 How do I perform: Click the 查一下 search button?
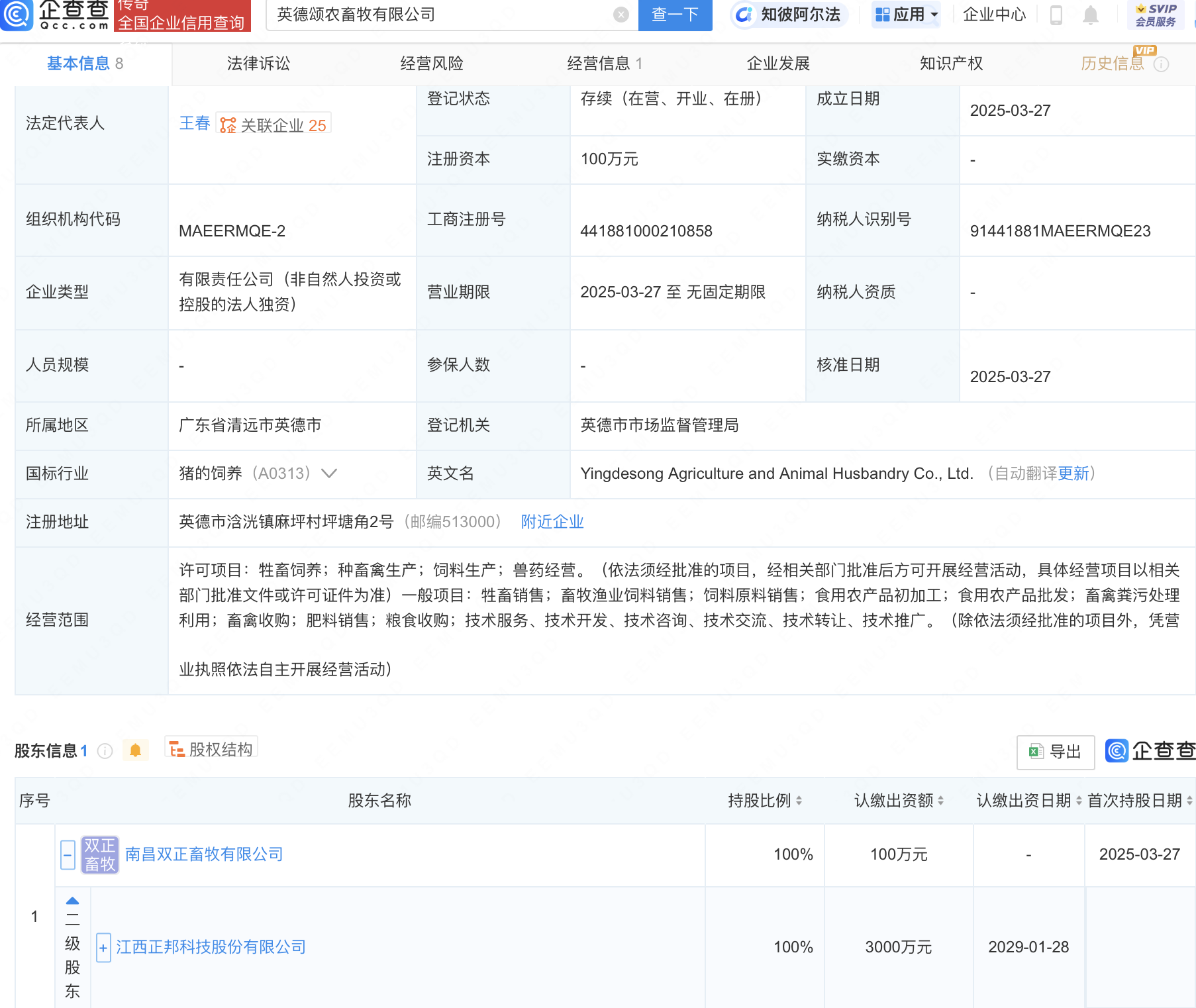675,15
